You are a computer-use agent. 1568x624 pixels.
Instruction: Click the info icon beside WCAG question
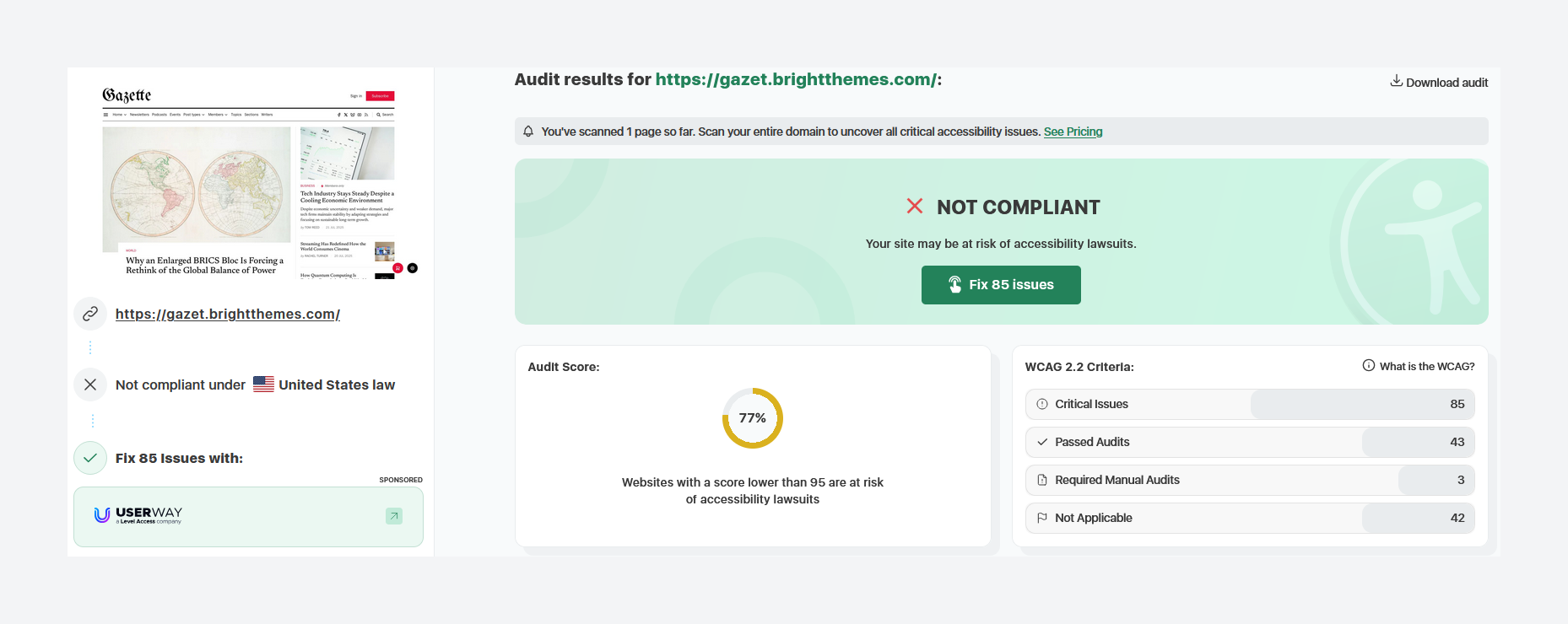(1368, 366)
